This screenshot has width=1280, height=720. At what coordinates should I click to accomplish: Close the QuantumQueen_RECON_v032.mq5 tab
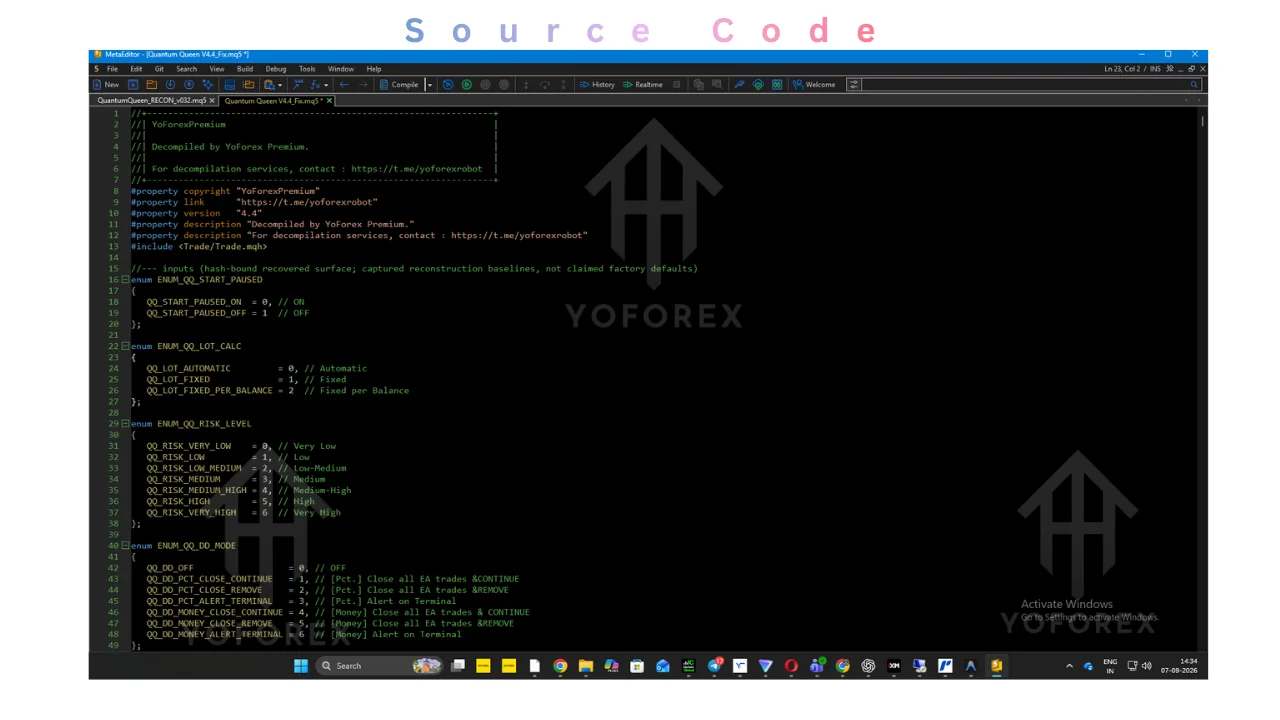(212, 100)
